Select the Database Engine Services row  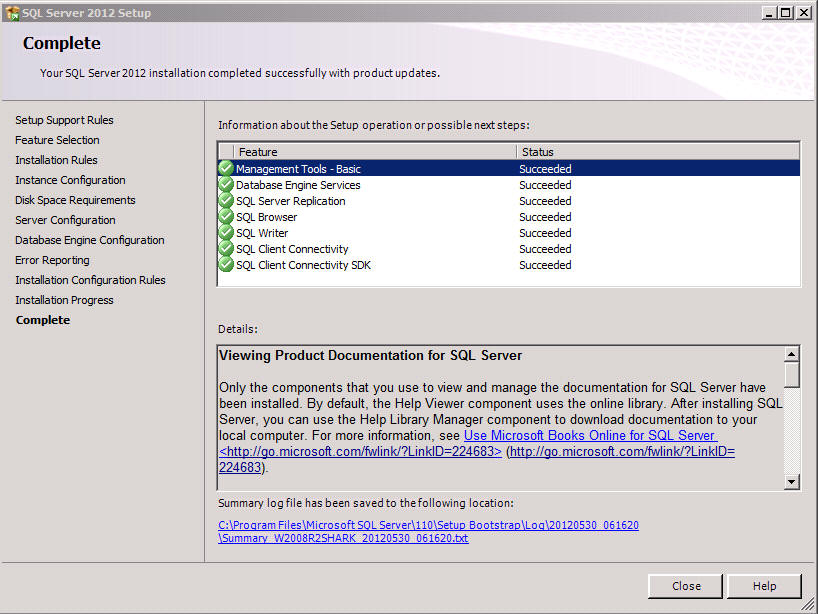509,185
